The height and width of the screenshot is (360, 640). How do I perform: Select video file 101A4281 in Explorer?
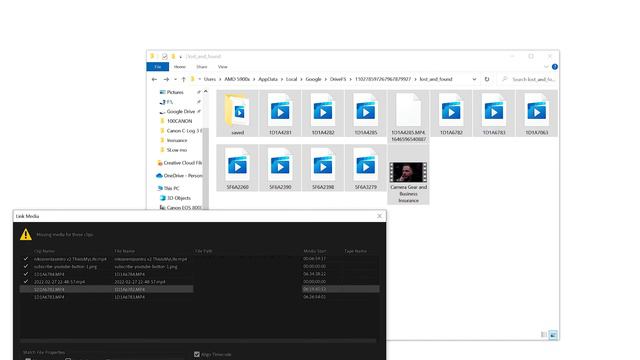point(280,114)
